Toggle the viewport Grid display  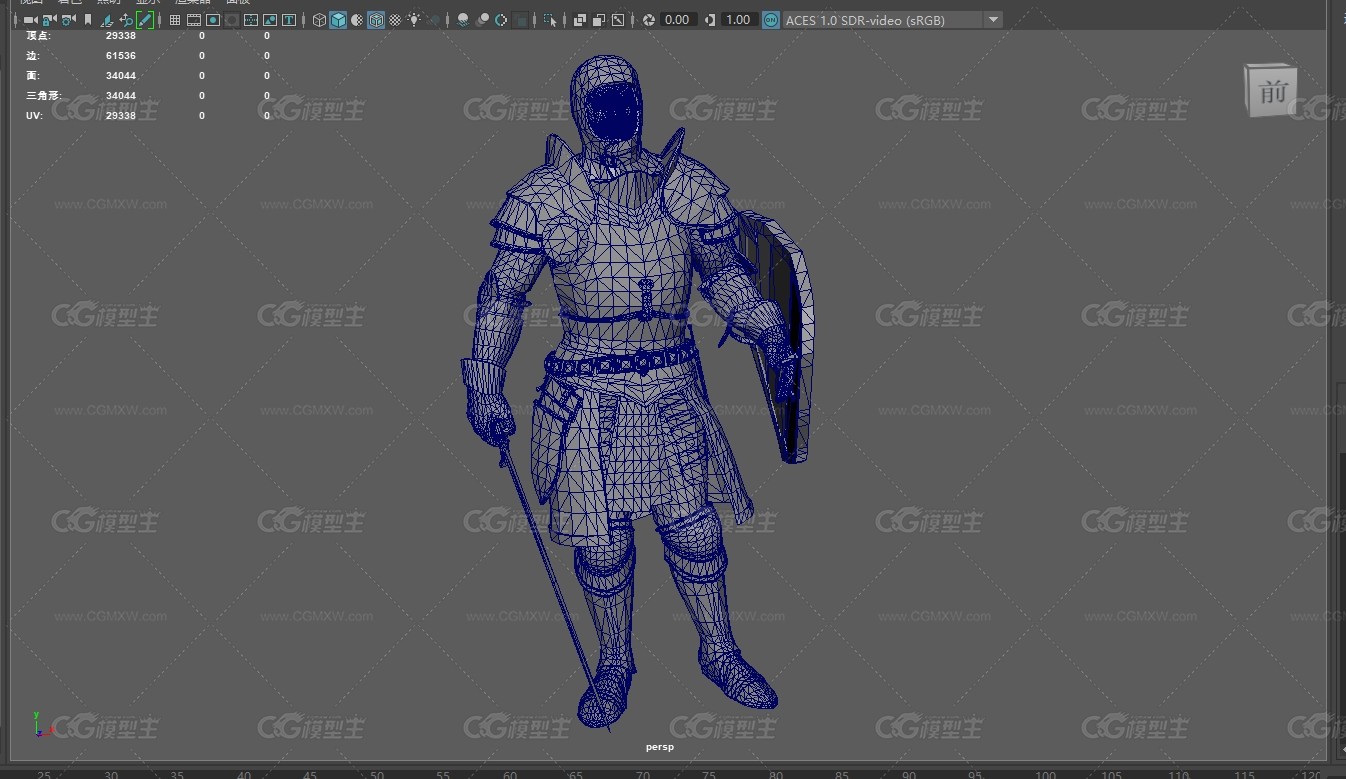click(x=175, y=20)
